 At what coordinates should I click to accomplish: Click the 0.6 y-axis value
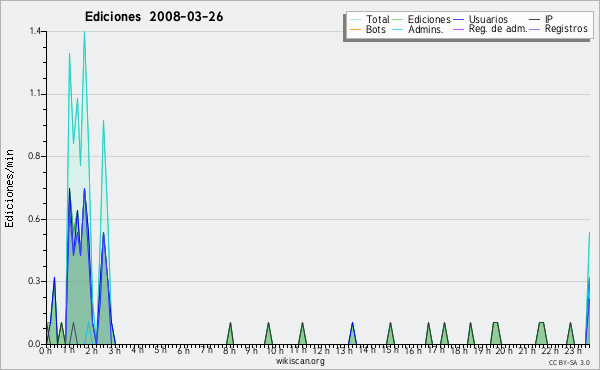[x=35, y=219]
